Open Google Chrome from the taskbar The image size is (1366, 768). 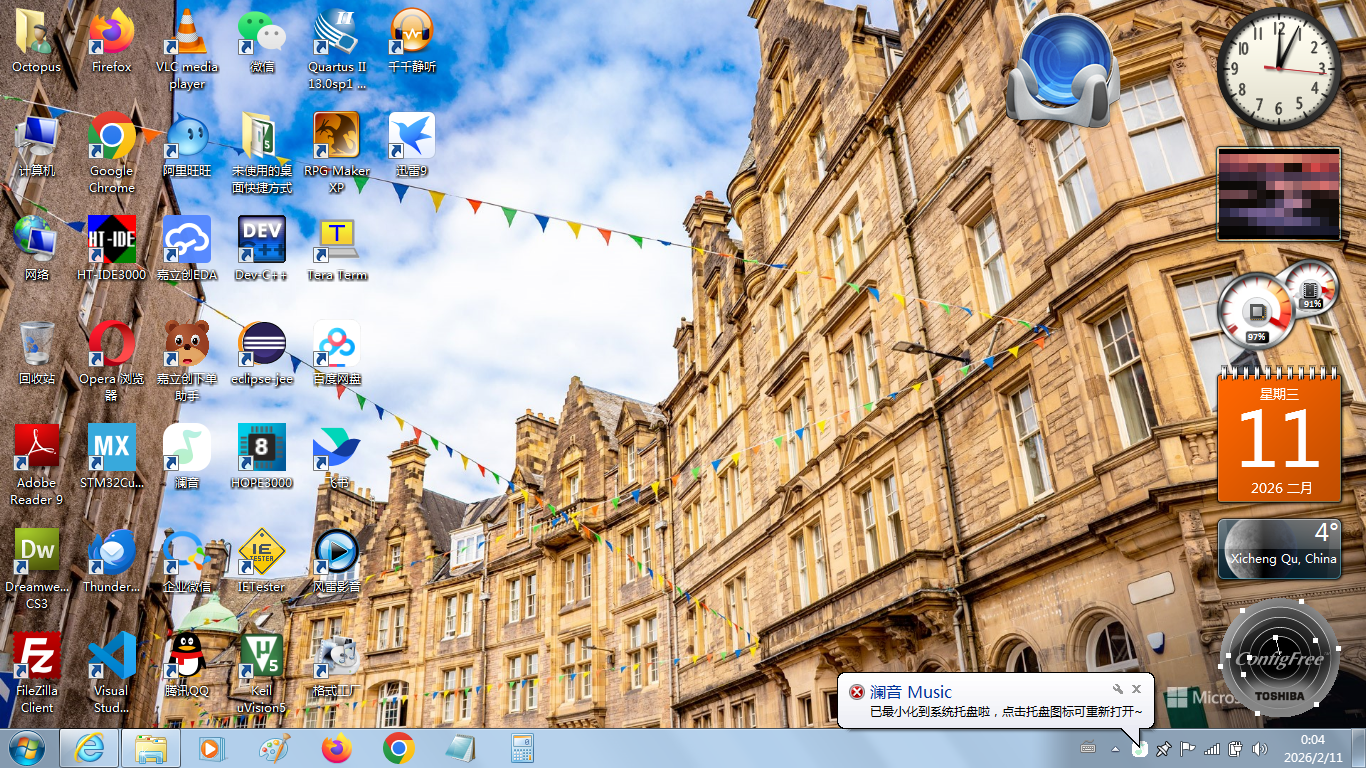point(399,748)
